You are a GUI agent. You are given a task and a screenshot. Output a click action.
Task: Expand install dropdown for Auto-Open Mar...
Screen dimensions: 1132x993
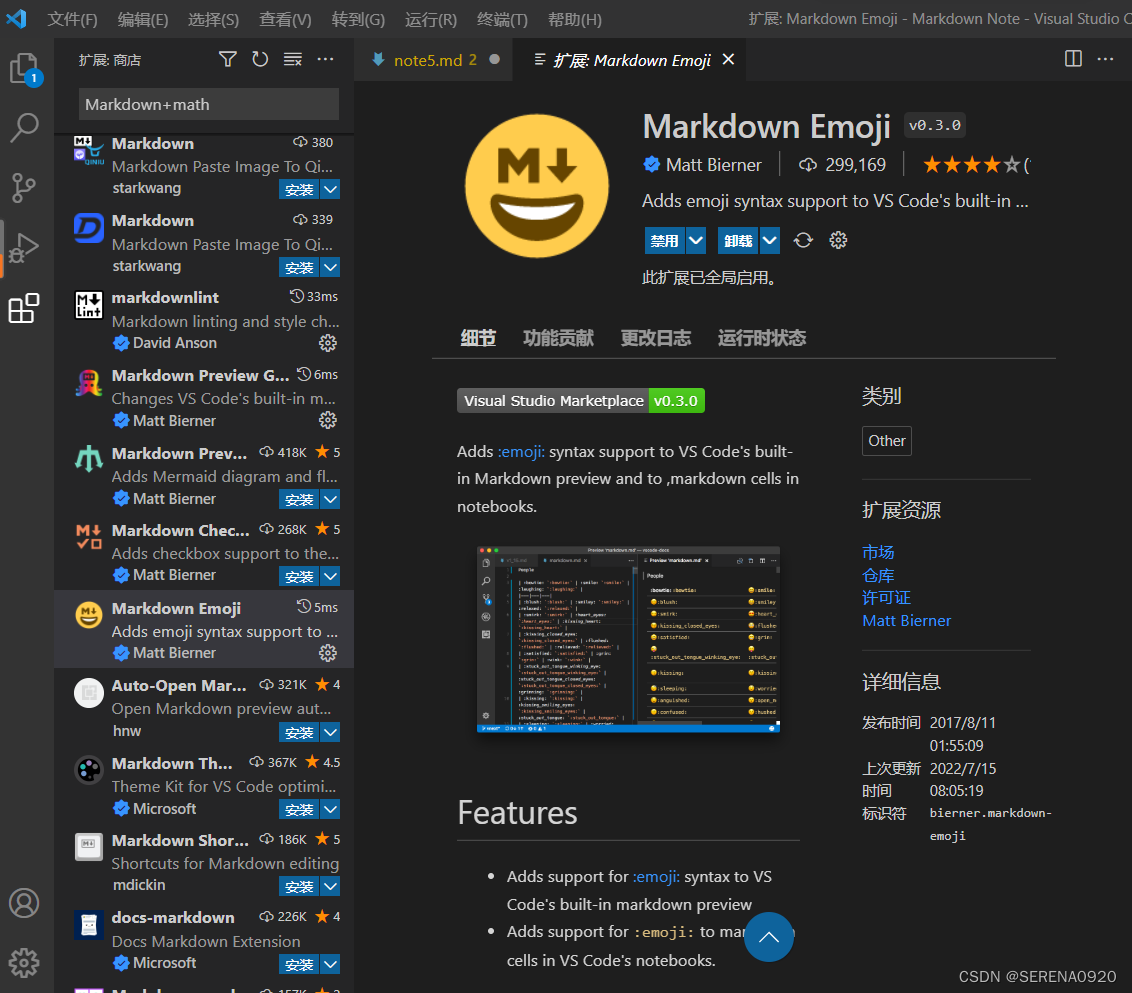click(x=330, y=732)
